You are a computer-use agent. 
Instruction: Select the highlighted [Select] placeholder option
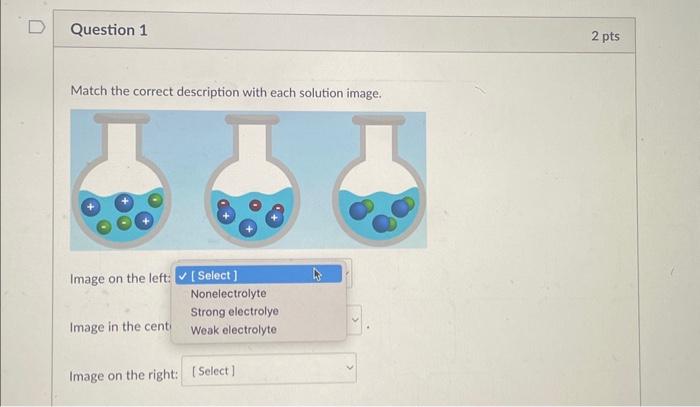pos(258,274)
